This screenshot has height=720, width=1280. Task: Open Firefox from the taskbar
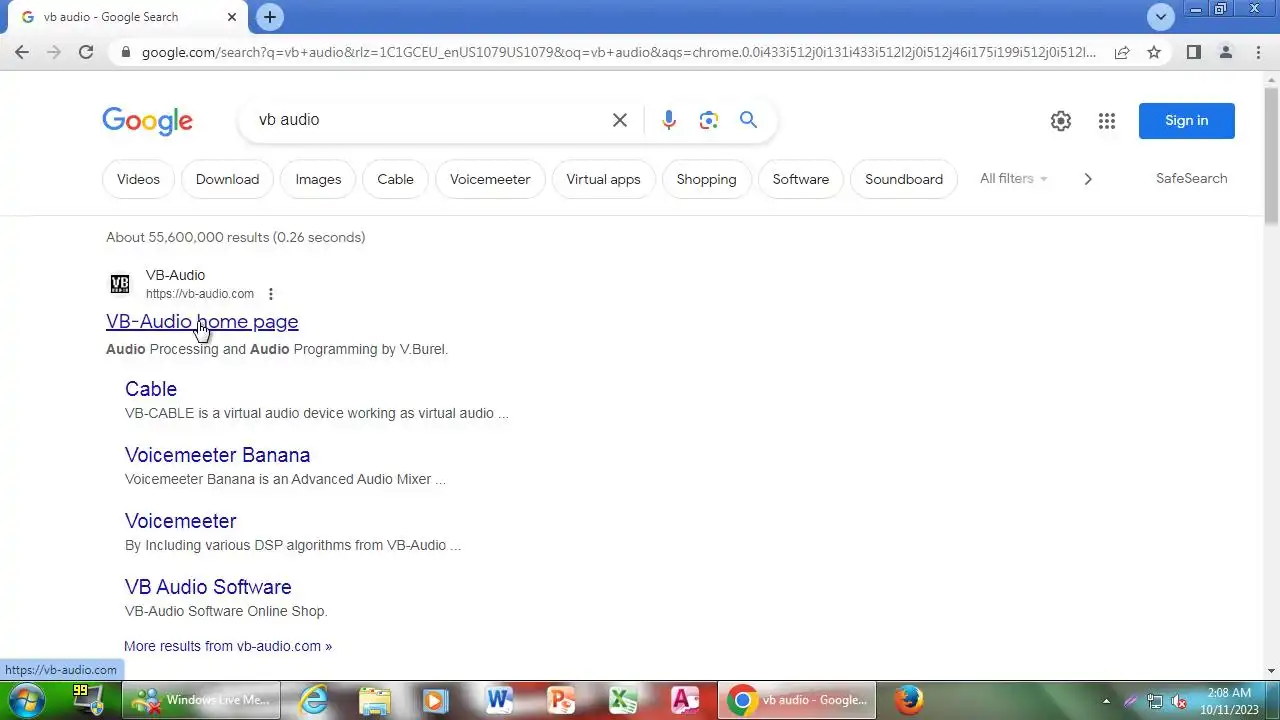pyautogui.click(x=908, y=700)
